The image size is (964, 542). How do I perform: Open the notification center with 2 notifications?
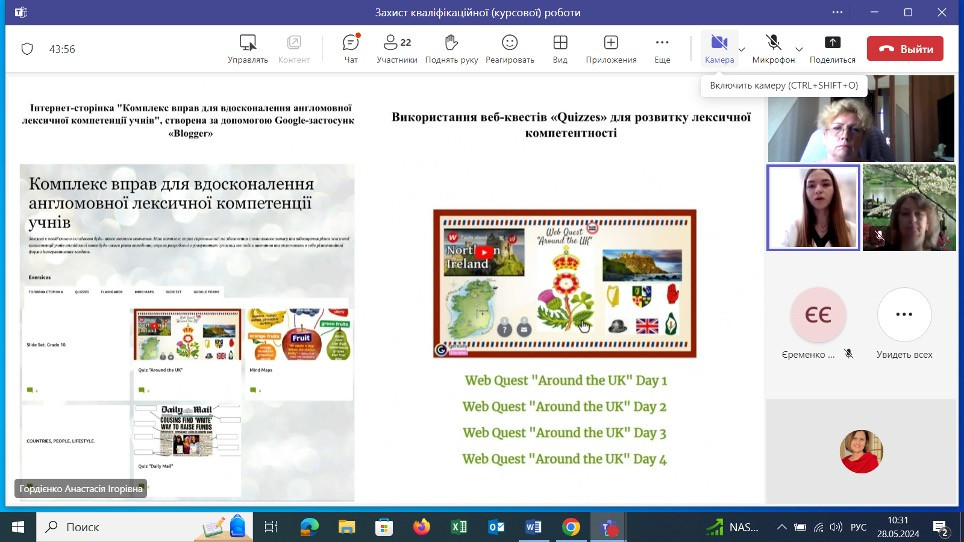click(941, 527)
